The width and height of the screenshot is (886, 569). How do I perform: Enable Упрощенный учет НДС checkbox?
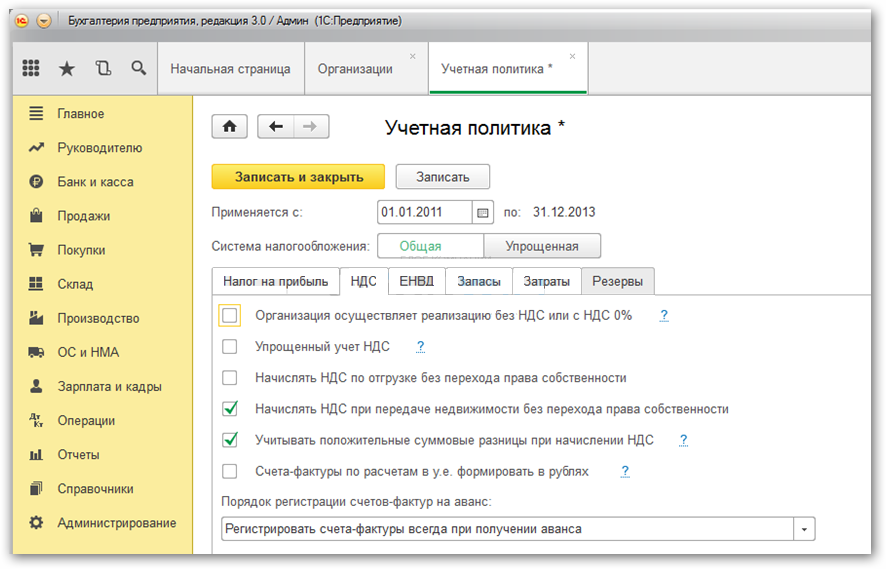point(230,347)
